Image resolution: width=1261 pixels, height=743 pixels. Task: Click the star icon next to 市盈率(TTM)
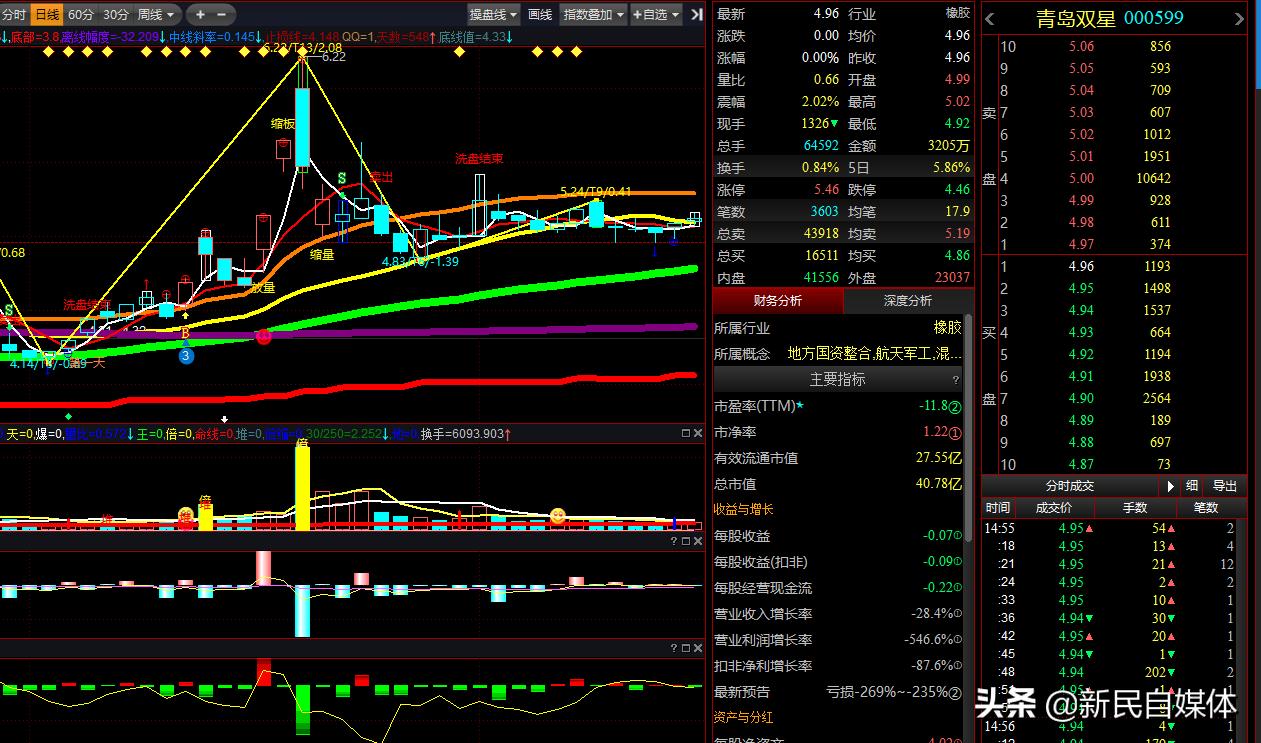(800, 406)
